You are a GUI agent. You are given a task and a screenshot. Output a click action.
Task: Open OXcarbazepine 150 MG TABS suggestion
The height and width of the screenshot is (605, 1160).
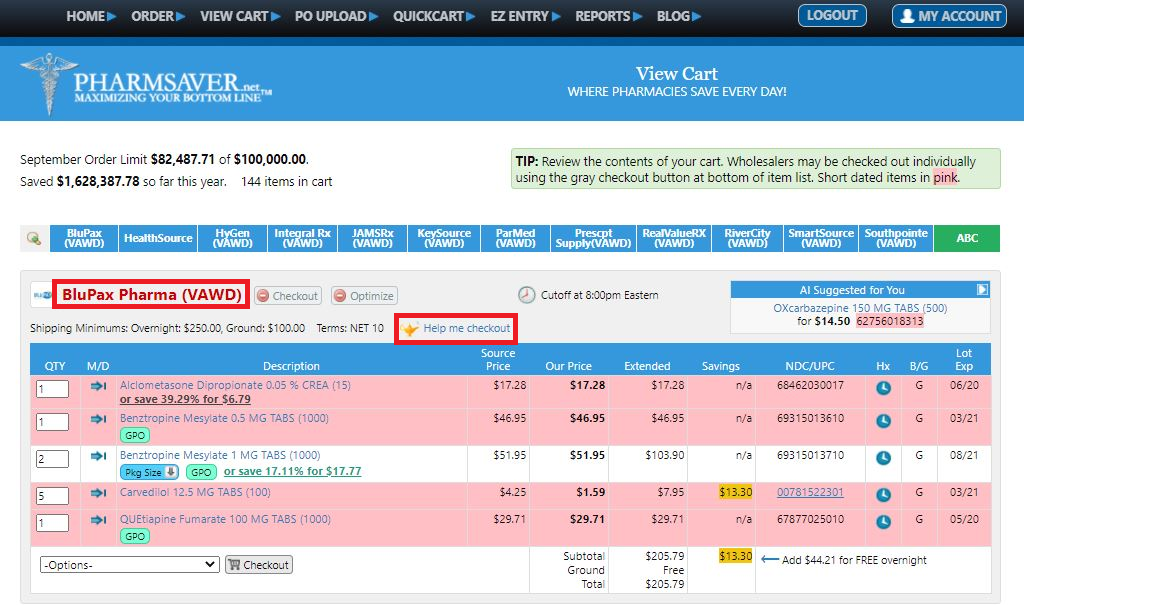coord(860,308)
